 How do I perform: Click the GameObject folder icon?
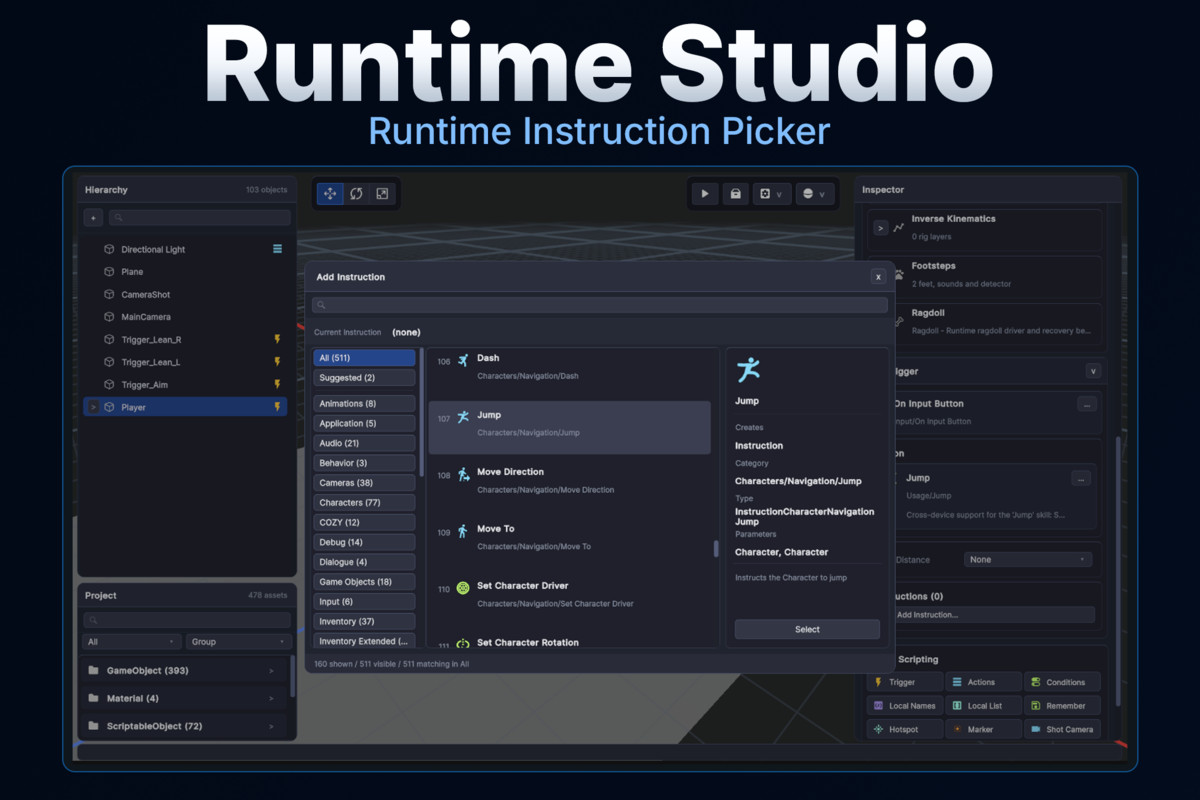point(93,670)
